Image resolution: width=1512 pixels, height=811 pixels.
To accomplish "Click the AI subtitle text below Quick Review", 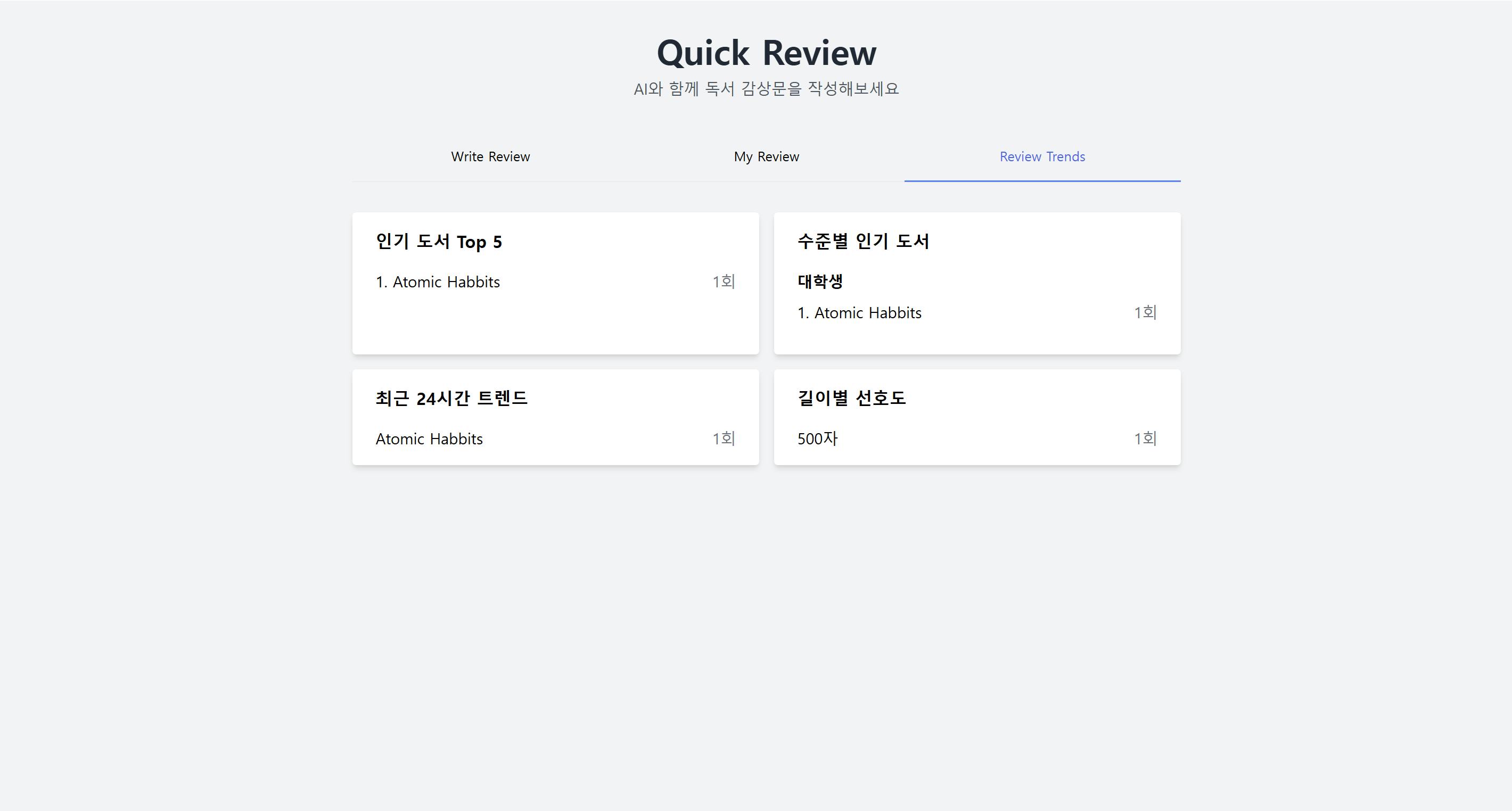I will [x=766, y=88].
